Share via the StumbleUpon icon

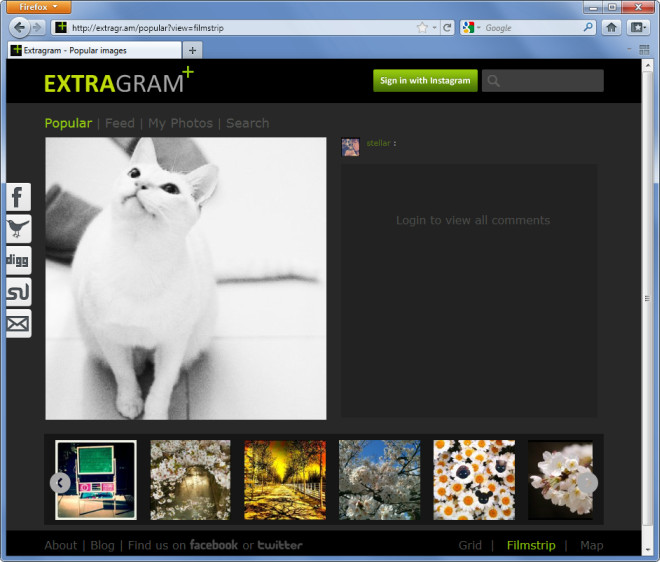(18, 292)
